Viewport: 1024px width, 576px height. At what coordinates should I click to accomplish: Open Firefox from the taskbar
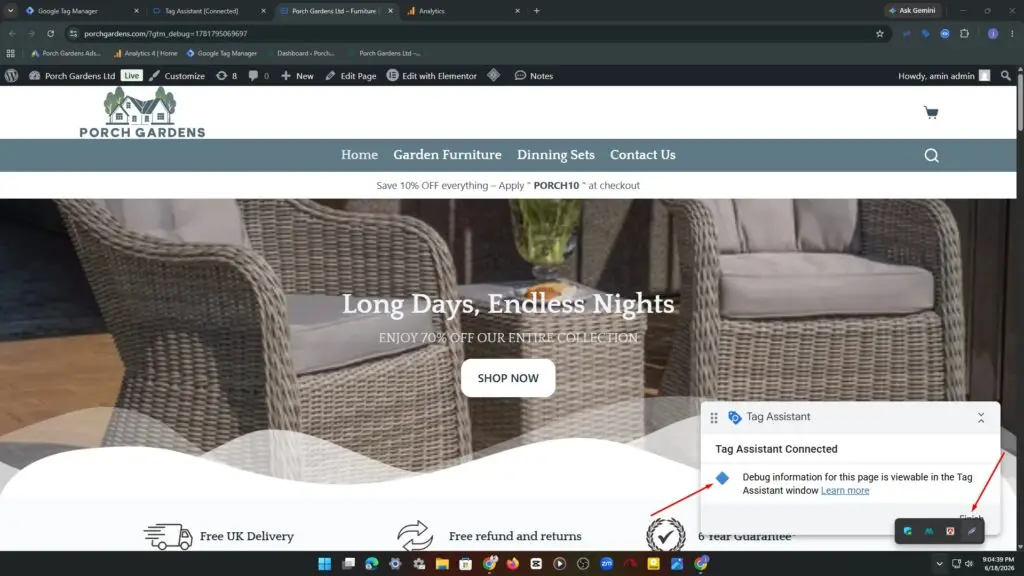[513, 564]
